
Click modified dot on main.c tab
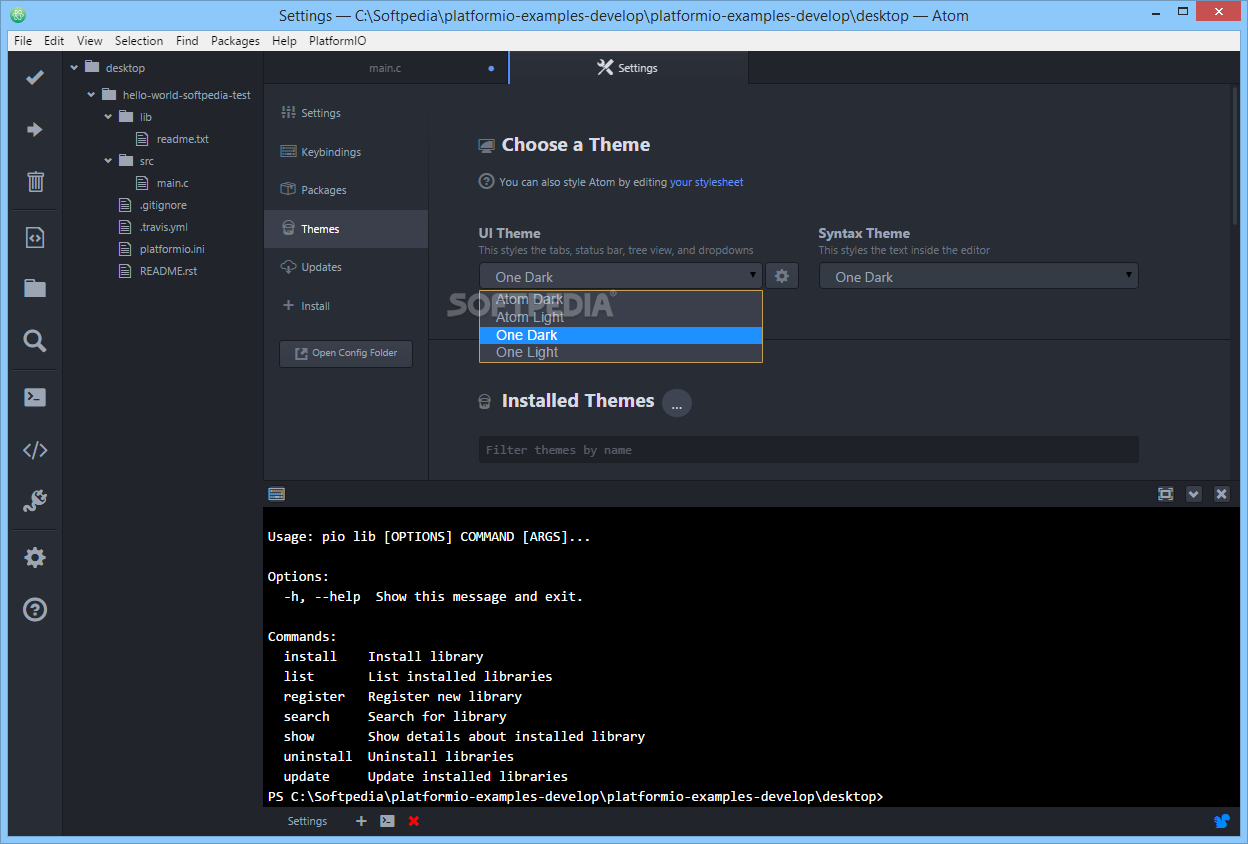tap(491, 69)
